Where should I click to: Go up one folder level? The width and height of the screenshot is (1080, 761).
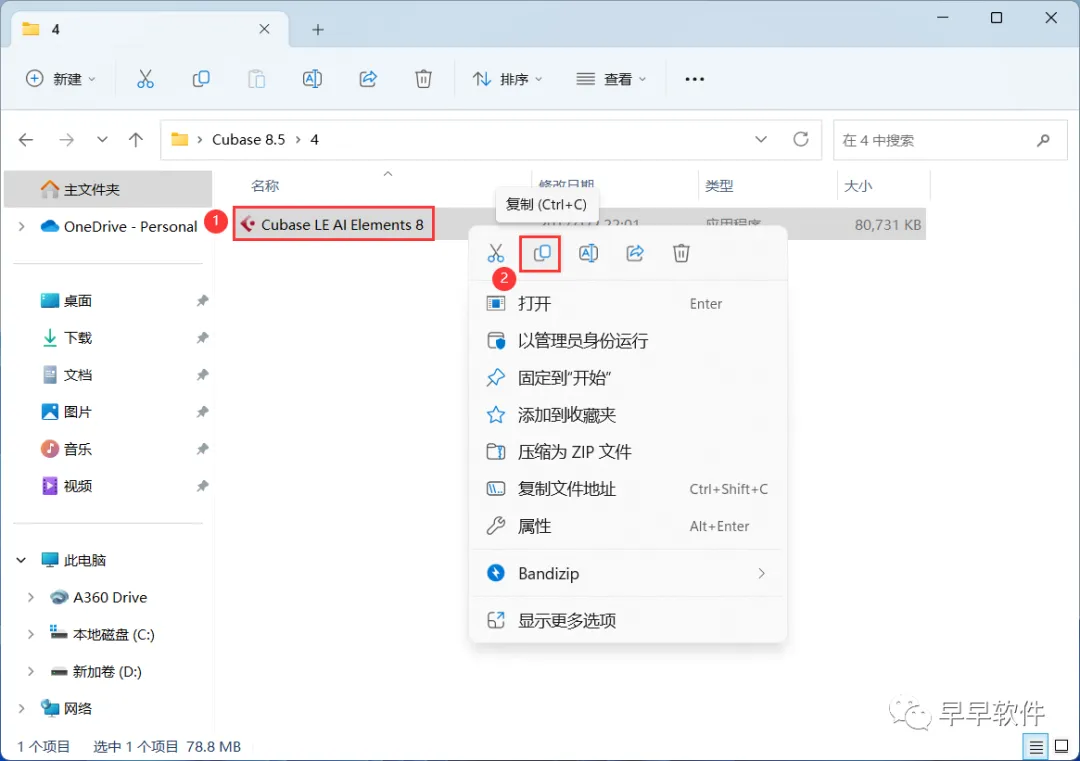coord(136,140)
